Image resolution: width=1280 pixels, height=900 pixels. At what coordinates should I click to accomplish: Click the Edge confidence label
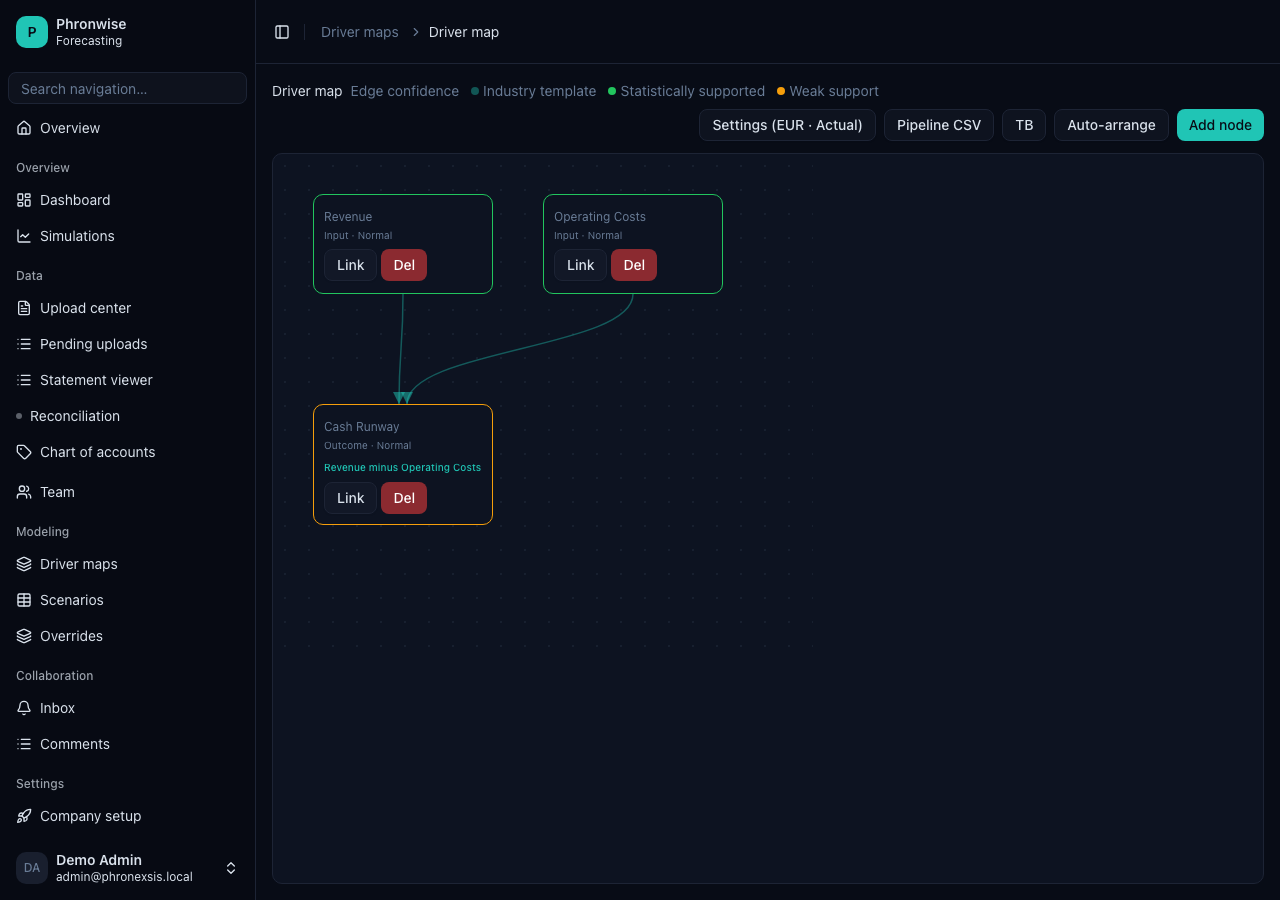point(405,91)
